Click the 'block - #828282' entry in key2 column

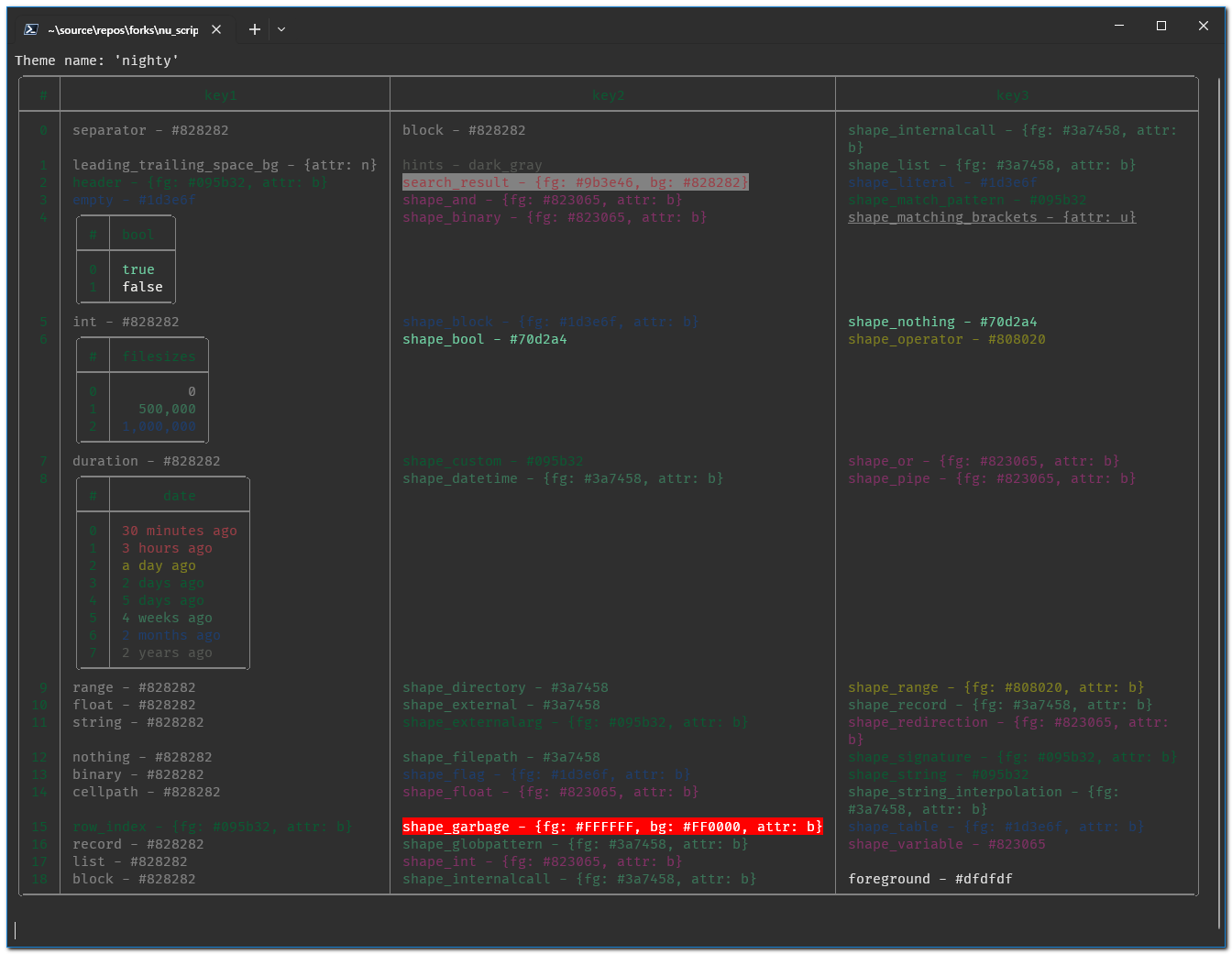pos(464,130)
